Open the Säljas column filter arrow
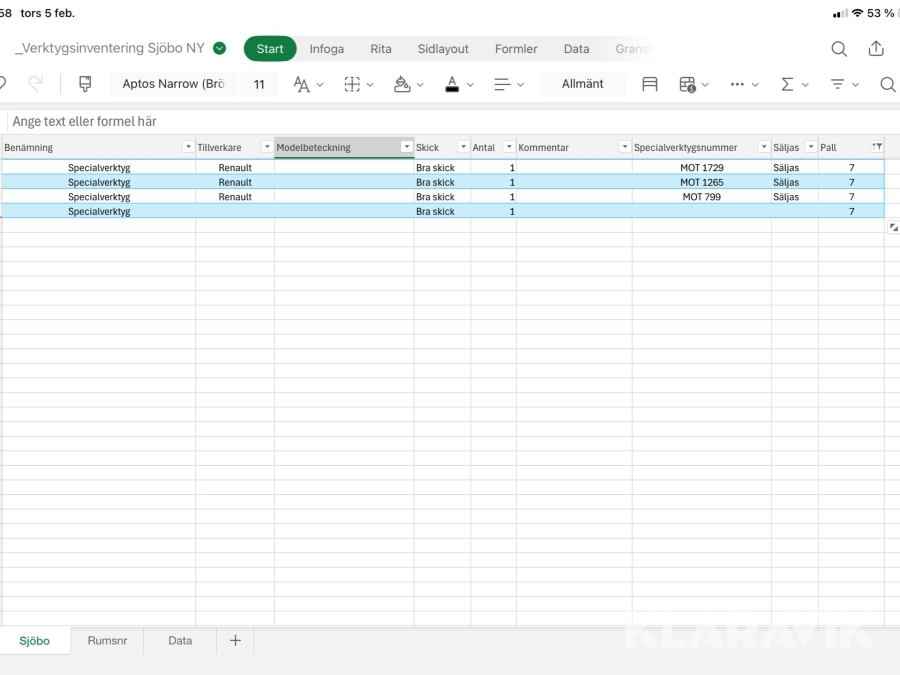Image resolution: width=900 pixels, height=675 pixels. tap(811, 147)
